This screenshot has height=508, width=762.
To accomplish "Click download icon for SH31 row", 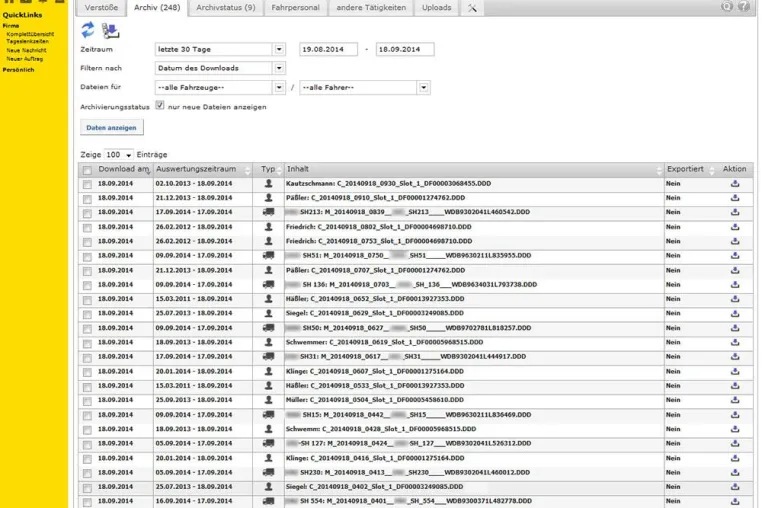I will pos(735,357).
